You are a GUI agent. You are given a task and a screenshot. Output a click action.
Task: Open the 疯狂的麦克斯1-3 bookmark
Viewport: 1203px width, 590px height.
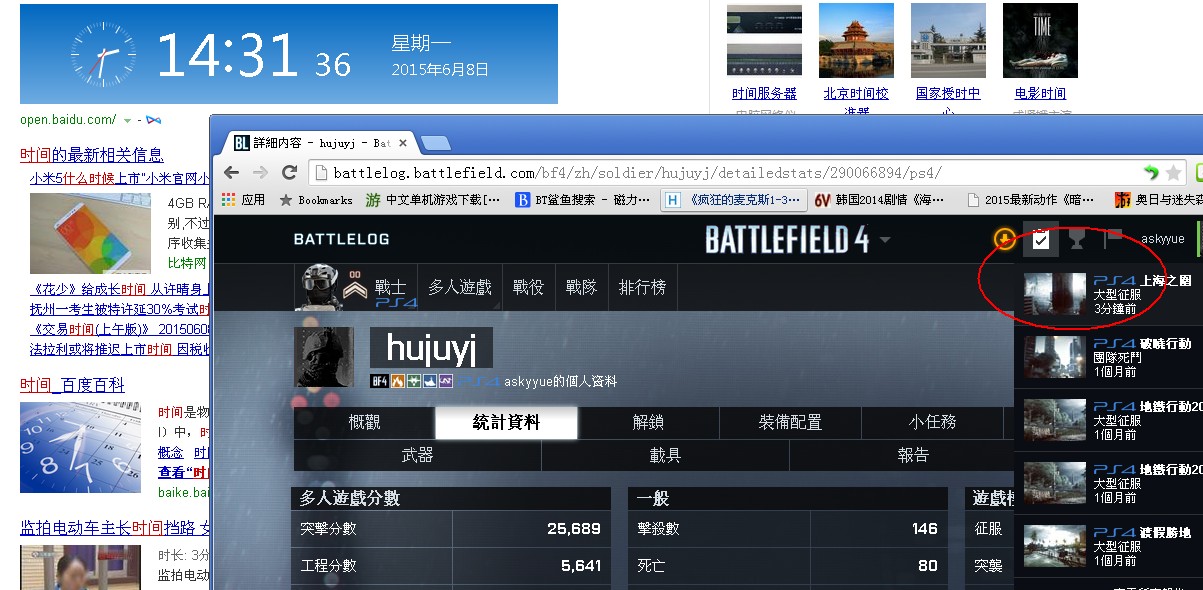(x=733, y=200)
